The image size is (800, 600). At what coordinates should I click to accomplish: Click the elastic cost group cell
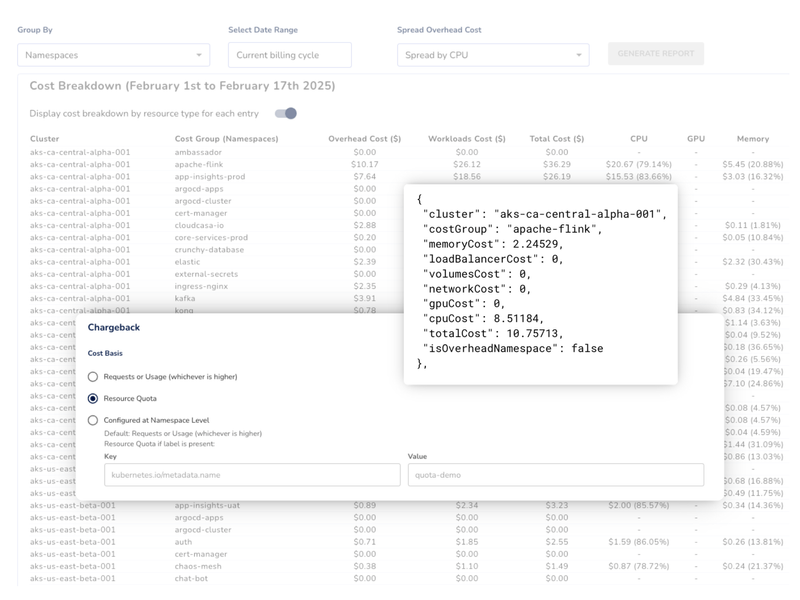tap(187, 262)
